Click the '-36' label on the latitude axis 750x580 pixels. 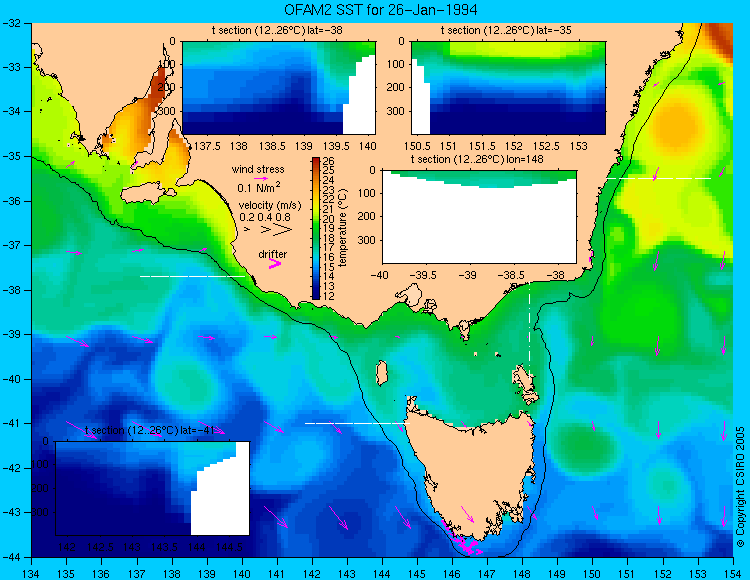[x=11, y=201]
